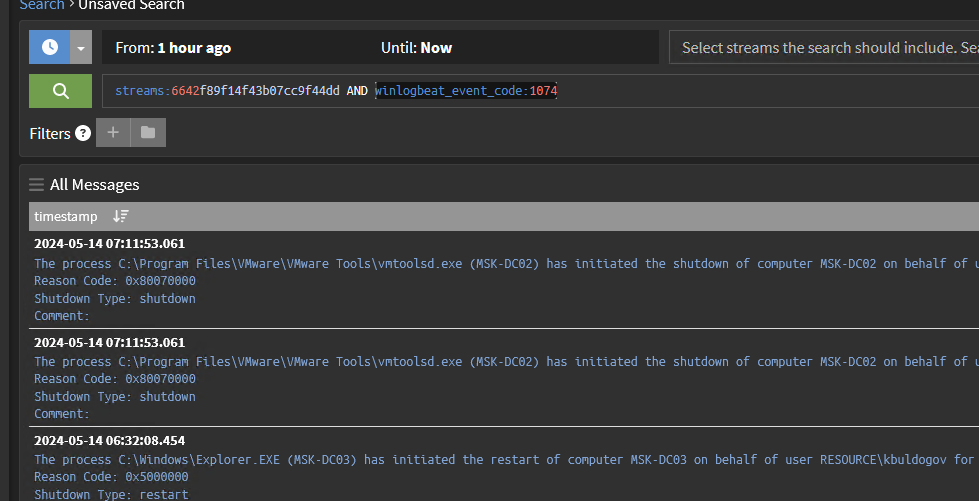Expand the time range presets dropdown arrow
Image resolution: width=979 pixels, height=501 pixels.
pyautogui.click(x=81, y=47)
